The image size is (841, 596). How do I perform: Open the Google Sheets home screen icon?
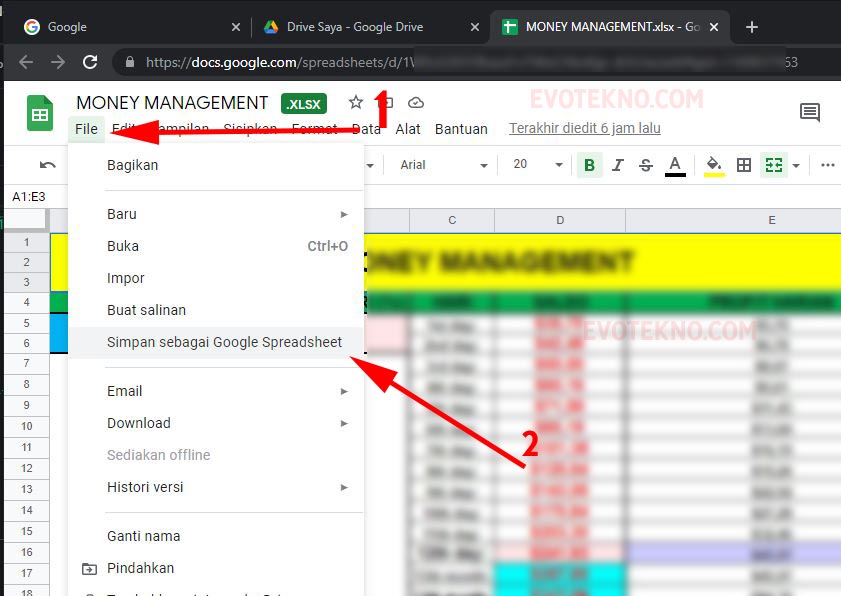pyautogui.click(x=38, y=114)
